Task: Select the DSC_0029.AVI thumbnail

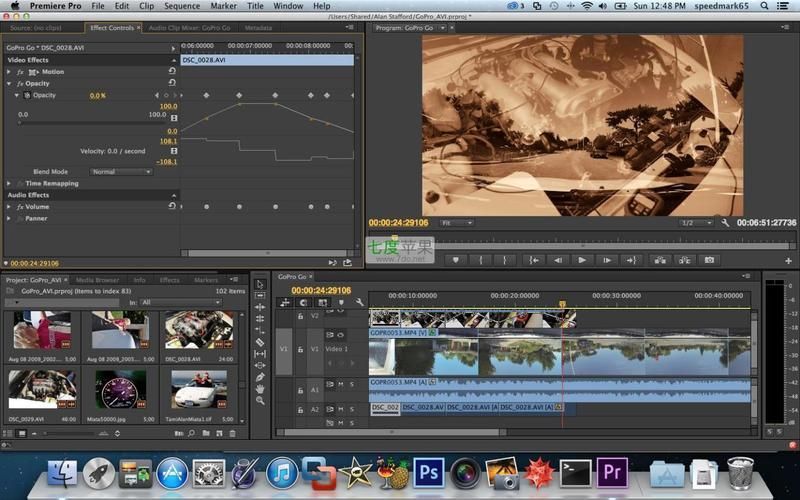Action: 42,390
